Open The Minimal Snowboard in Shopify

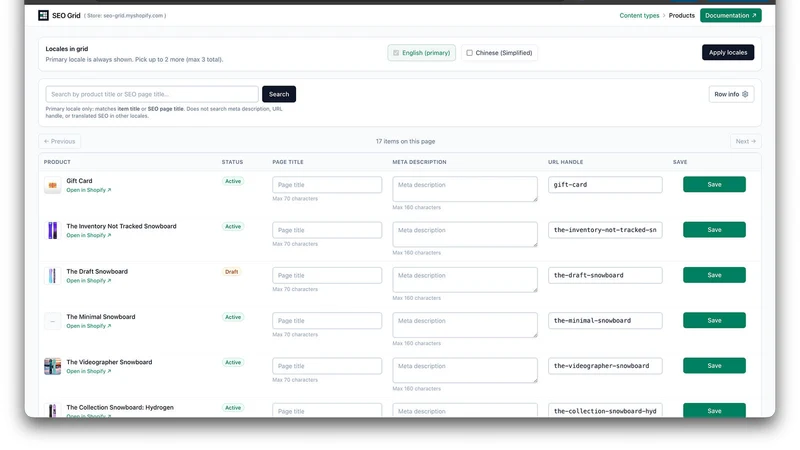[x=88, y=326]
